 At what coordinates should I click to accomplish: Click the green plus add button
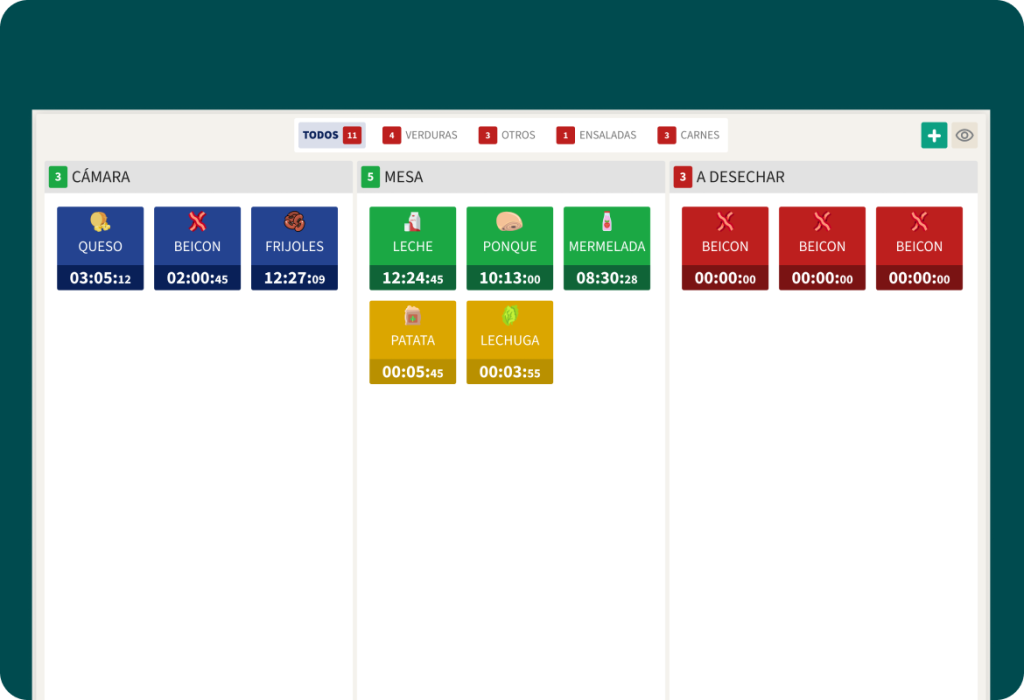[934, 136]
